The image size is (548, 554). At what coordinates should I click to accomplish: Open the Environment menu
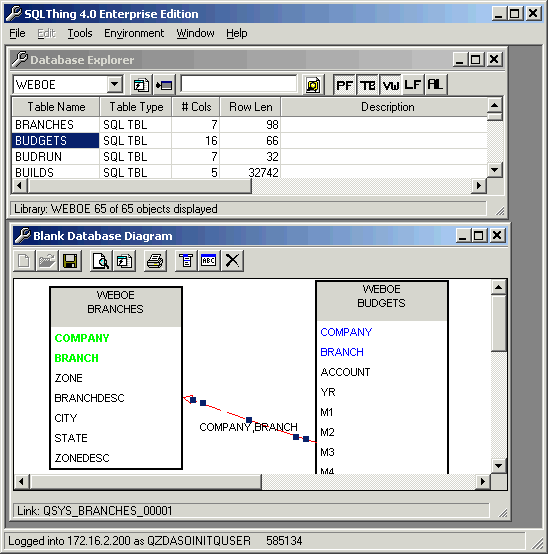[x=134, y=33]
